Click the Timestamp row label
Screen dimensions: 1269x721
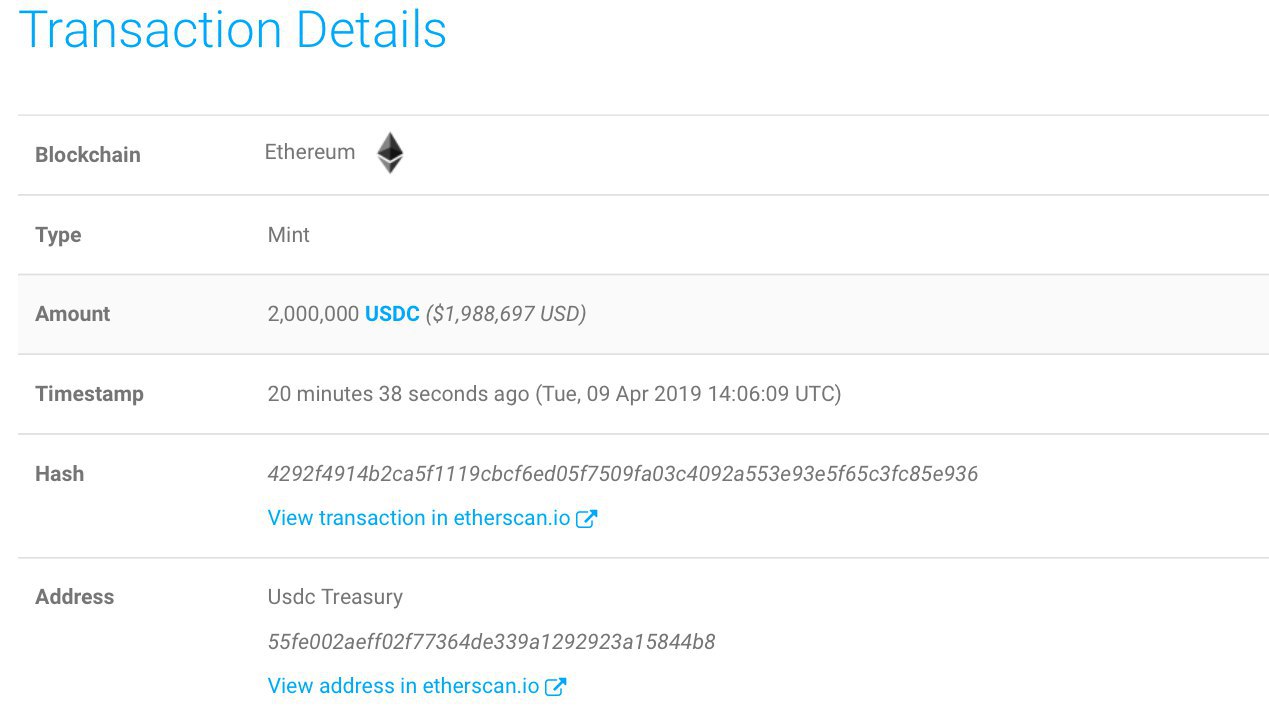coord(89,394)
